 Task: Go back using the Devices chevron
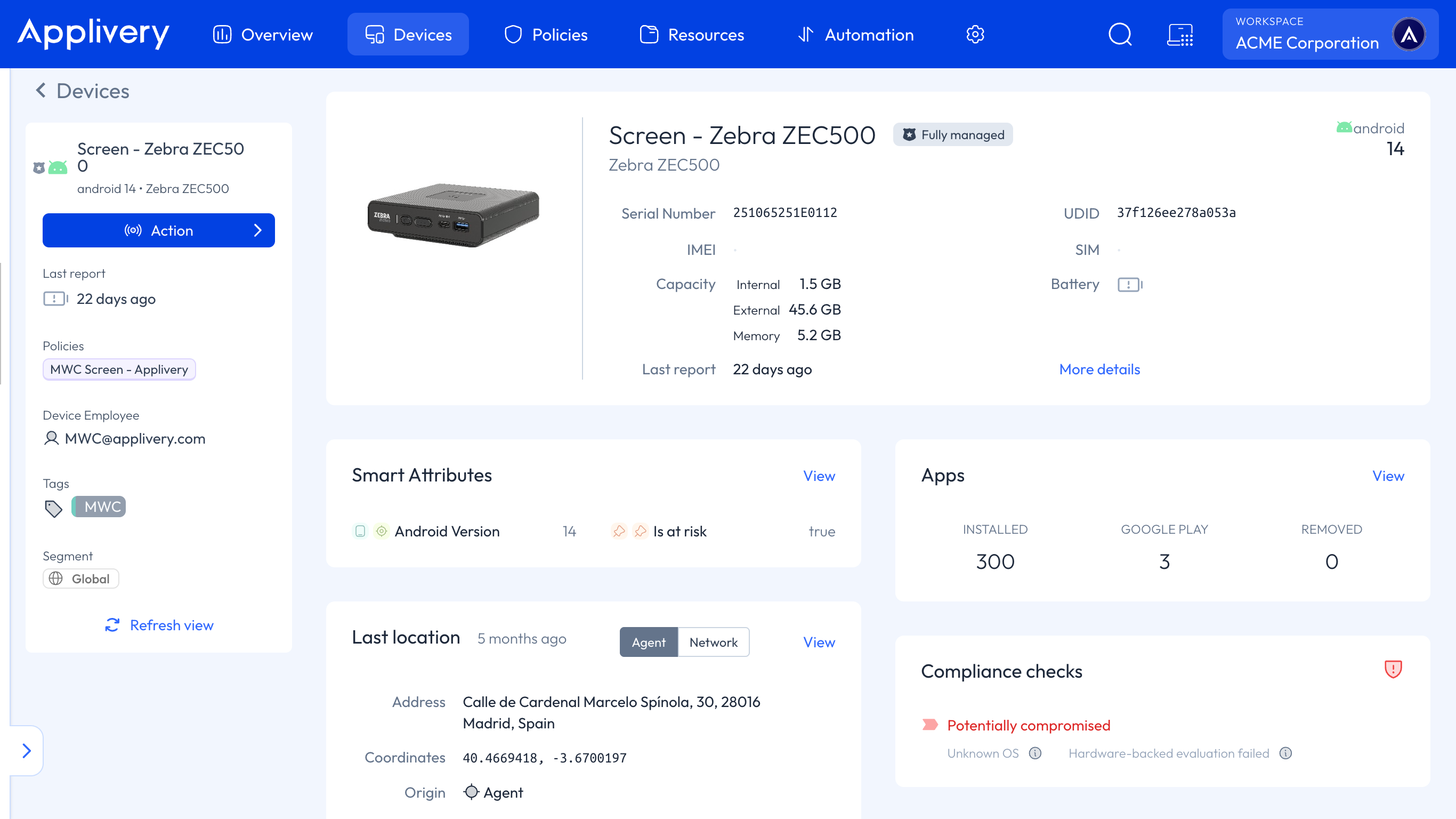pyautogui.click(x=41, y=91)
